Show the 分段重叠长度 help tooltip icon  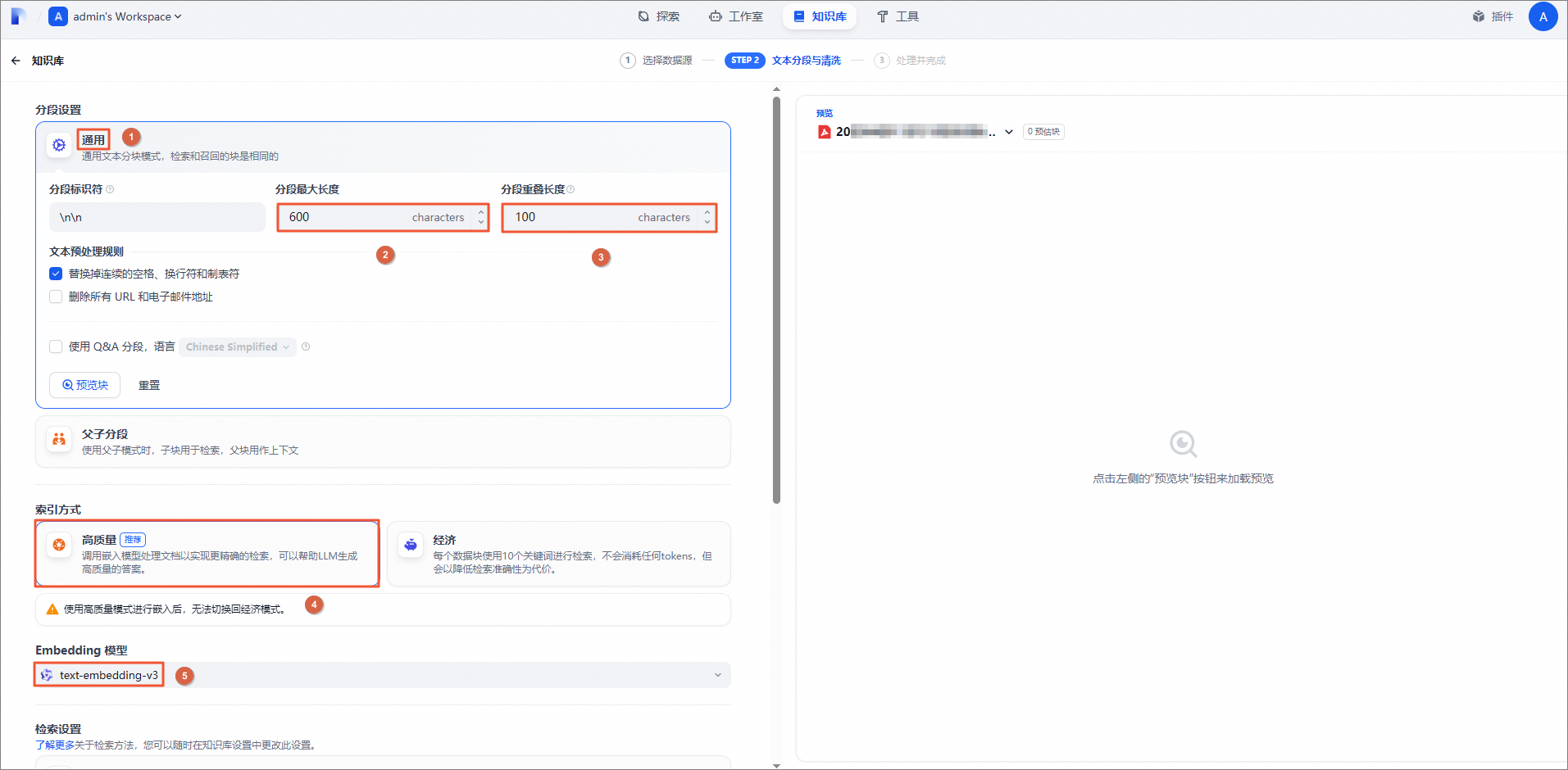coord(570,189)
